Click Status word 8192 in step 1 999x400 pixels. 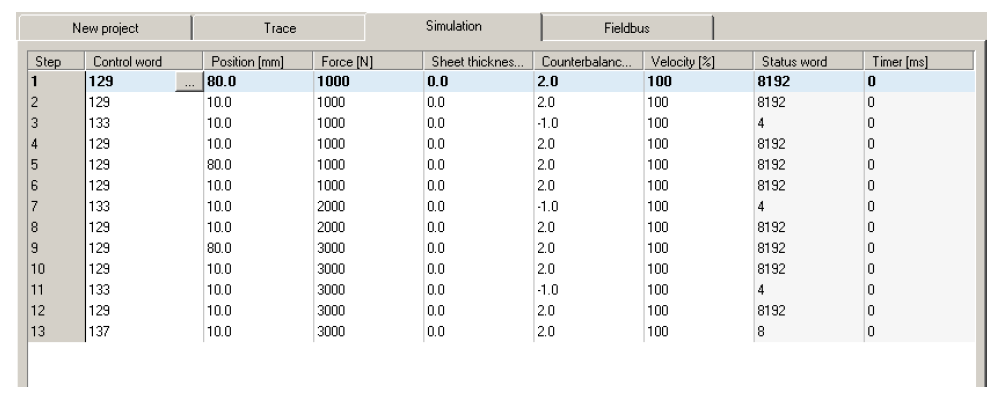click(809, 82)
